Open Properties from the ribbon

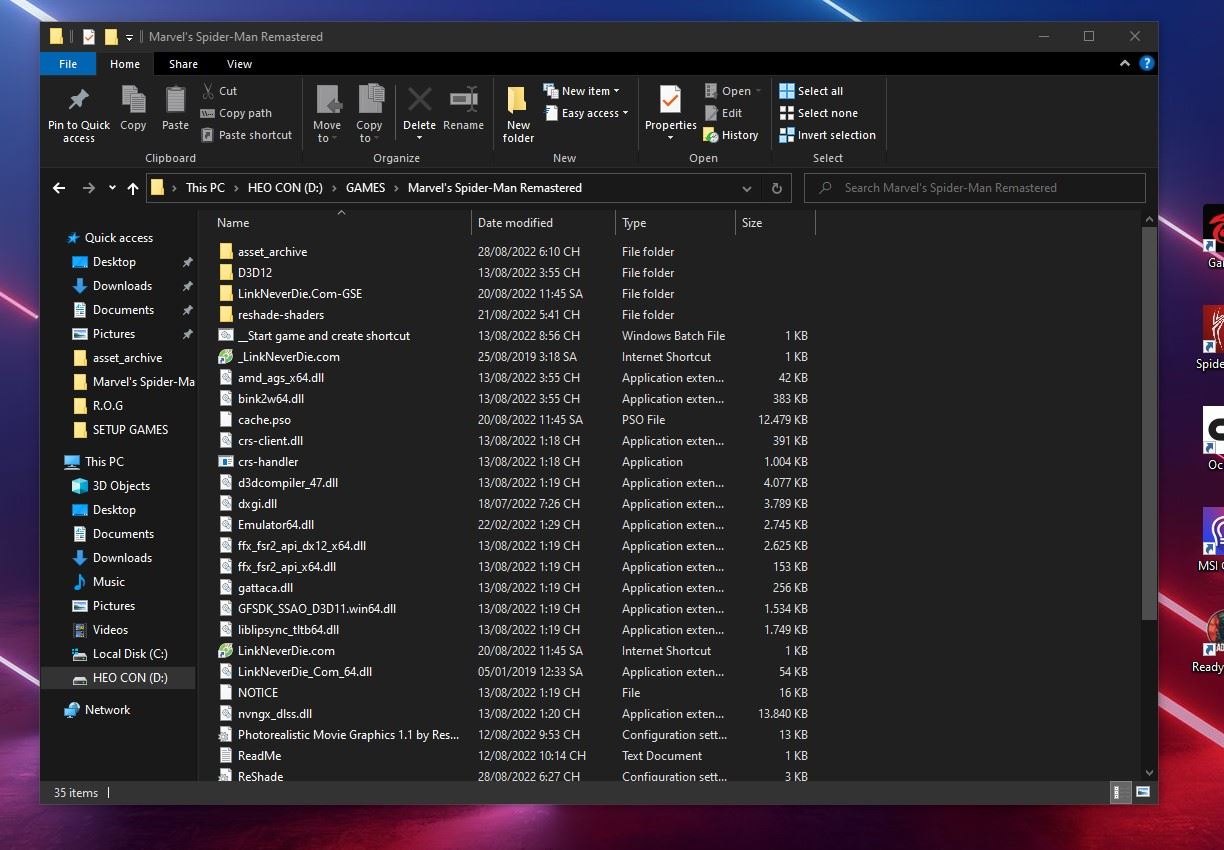point(670,101)
